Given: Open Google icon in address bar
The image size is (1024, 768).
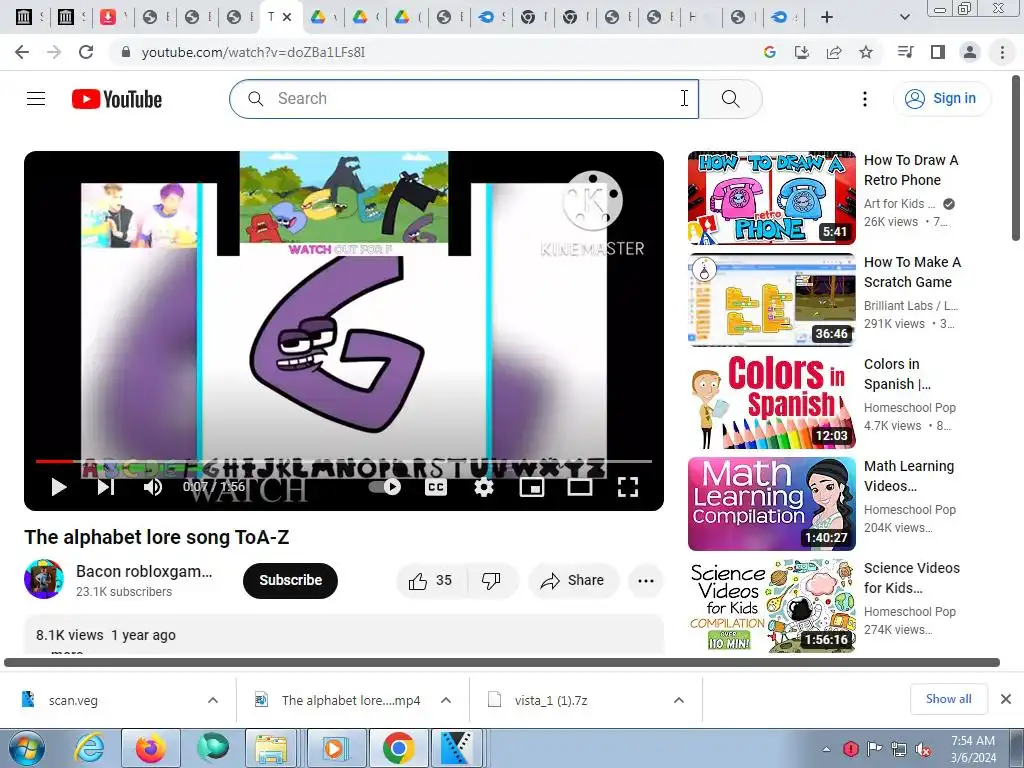Looking at the screenshot, I should (x=770, y=52).
